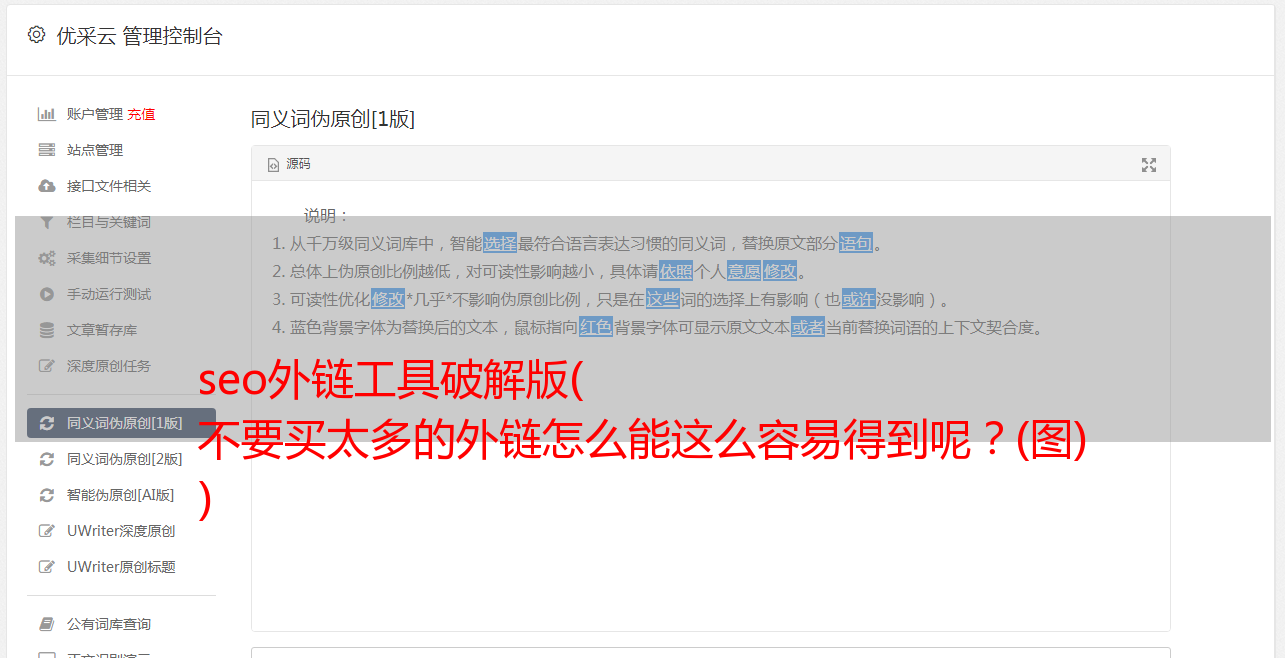Open 账户管理 bar chart icon

[x=46, y=114]
